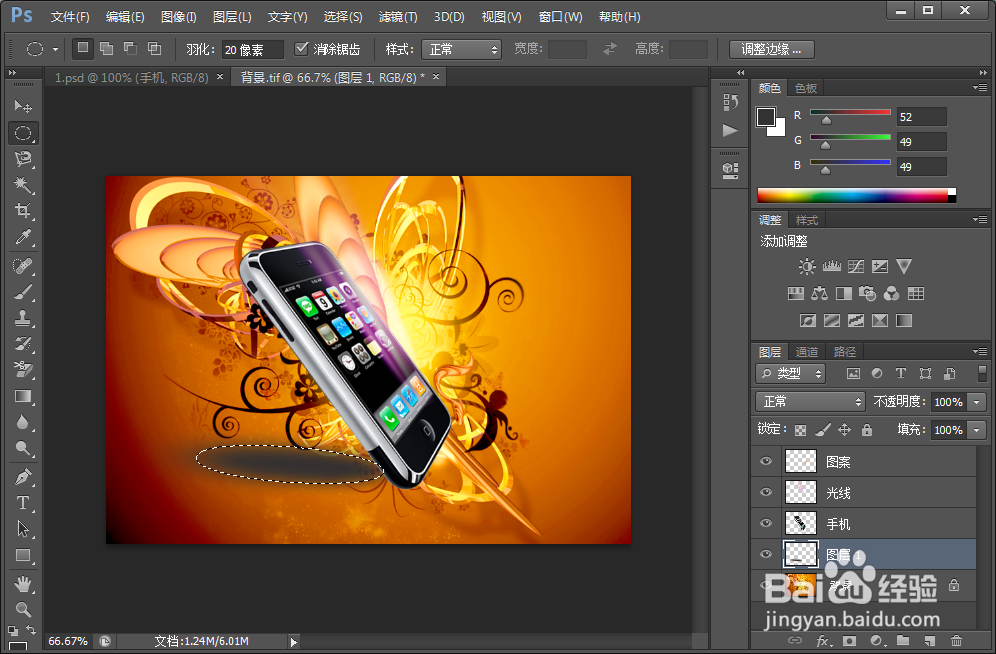Image resolution: width=996 pixels, height=654 pixels.
Task: Open the 填充 fill dropdown arrow
Action: pos(976,430)
